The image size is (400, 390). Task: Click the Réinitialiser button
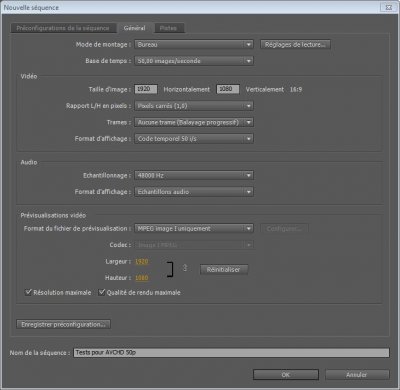pos(224,269)
